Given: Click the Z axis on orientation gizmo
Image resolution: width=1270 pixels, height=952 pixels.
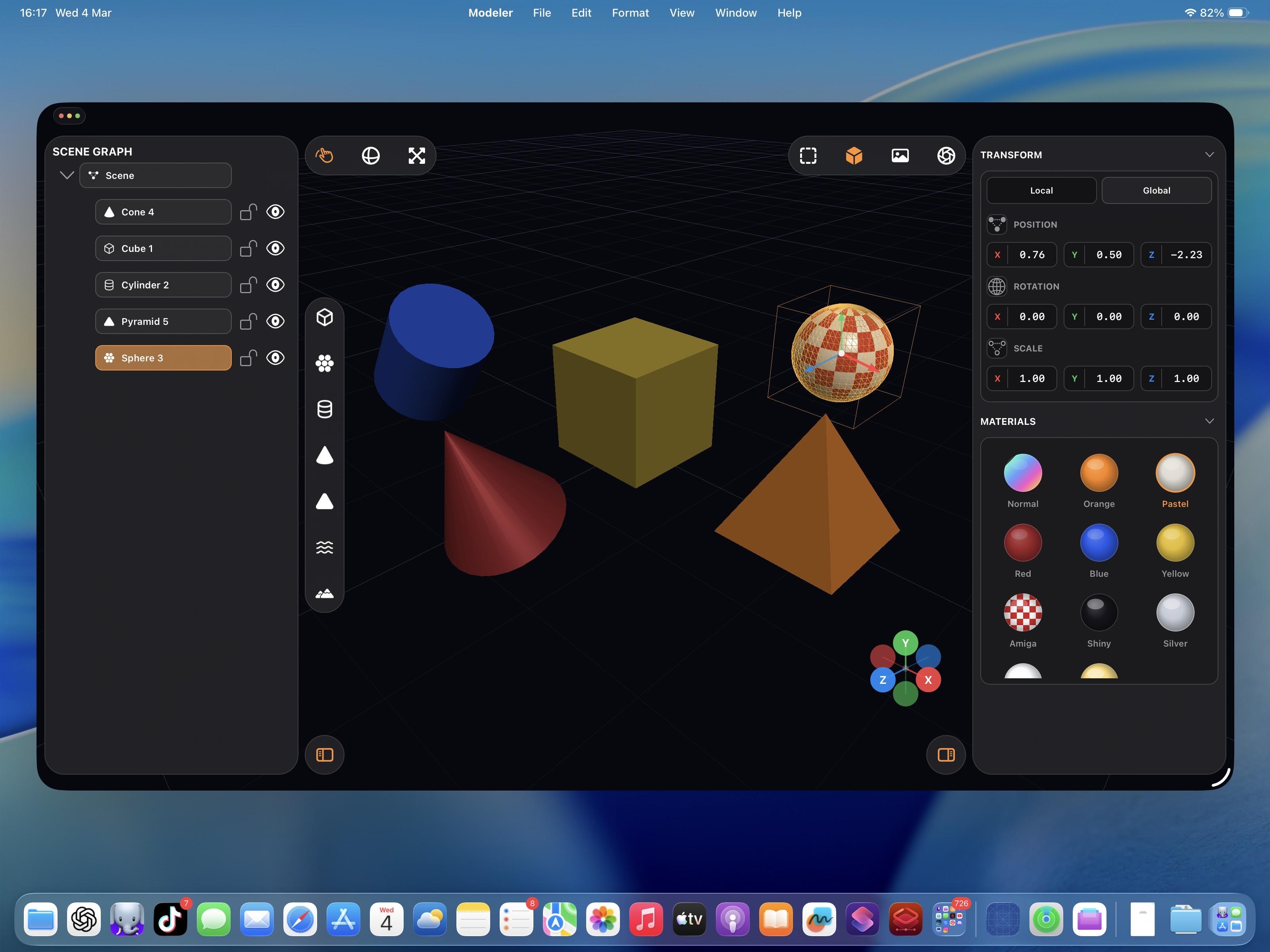Looking at the screenshot, I should coord(883,680).
